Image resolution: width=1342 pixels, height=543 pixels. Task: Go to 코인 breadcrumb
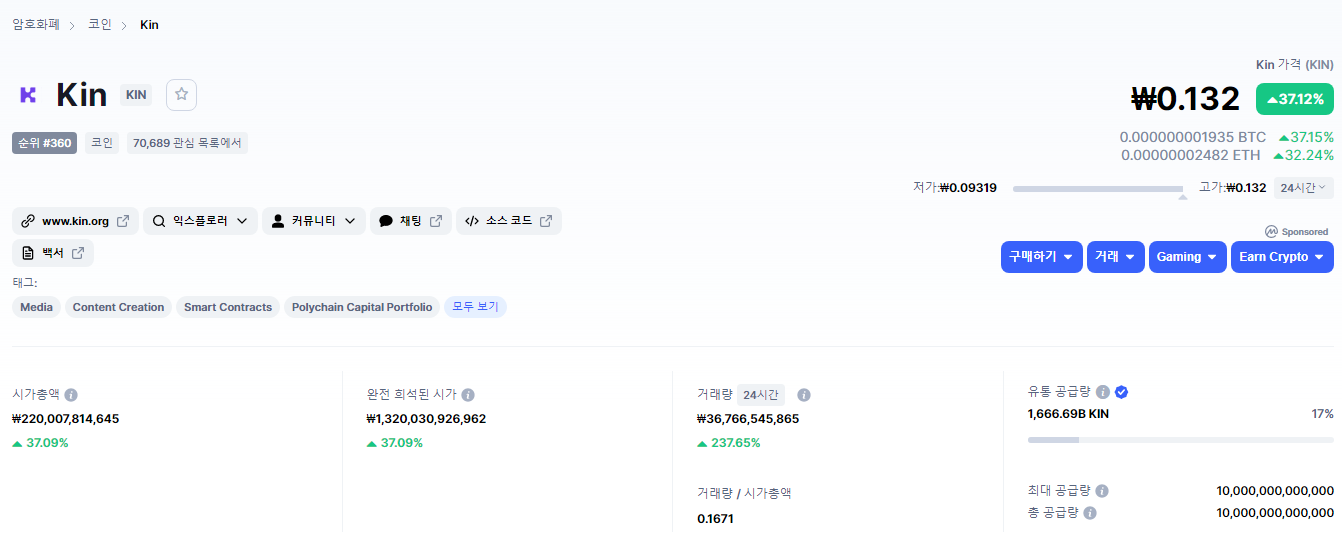[x=100, y=24]
